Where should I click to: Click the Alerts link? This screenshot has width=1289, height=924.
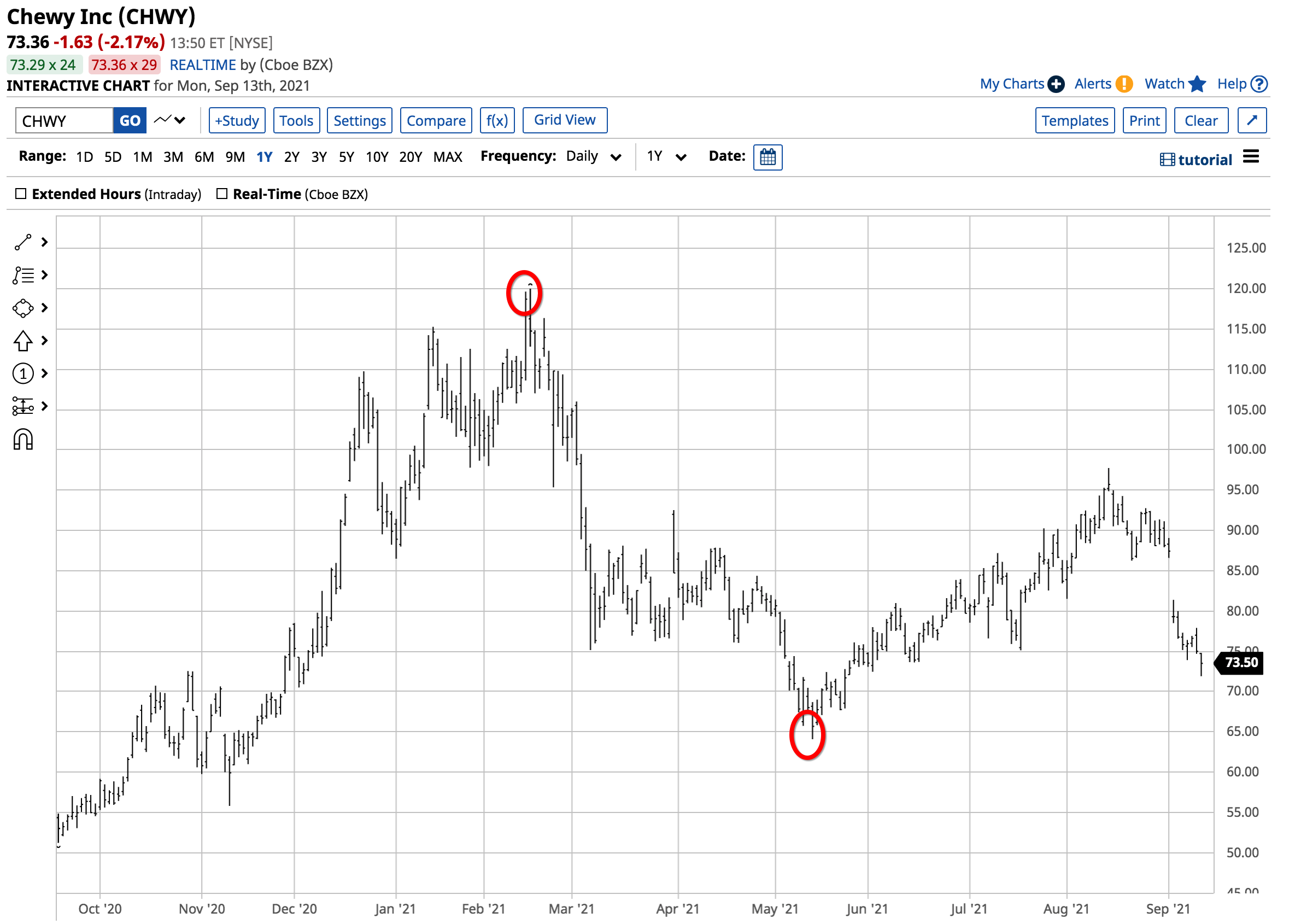click(1092, 84)
